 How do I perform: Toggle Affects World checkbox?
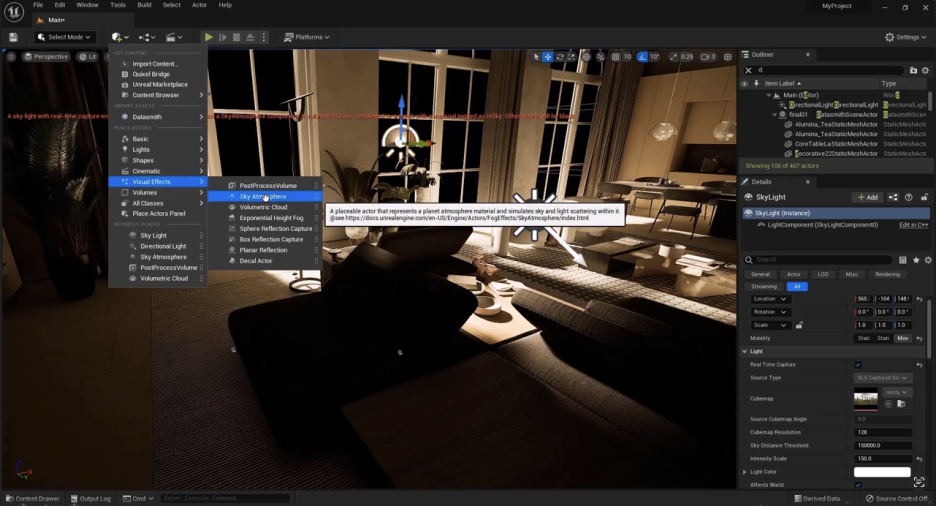858,485
